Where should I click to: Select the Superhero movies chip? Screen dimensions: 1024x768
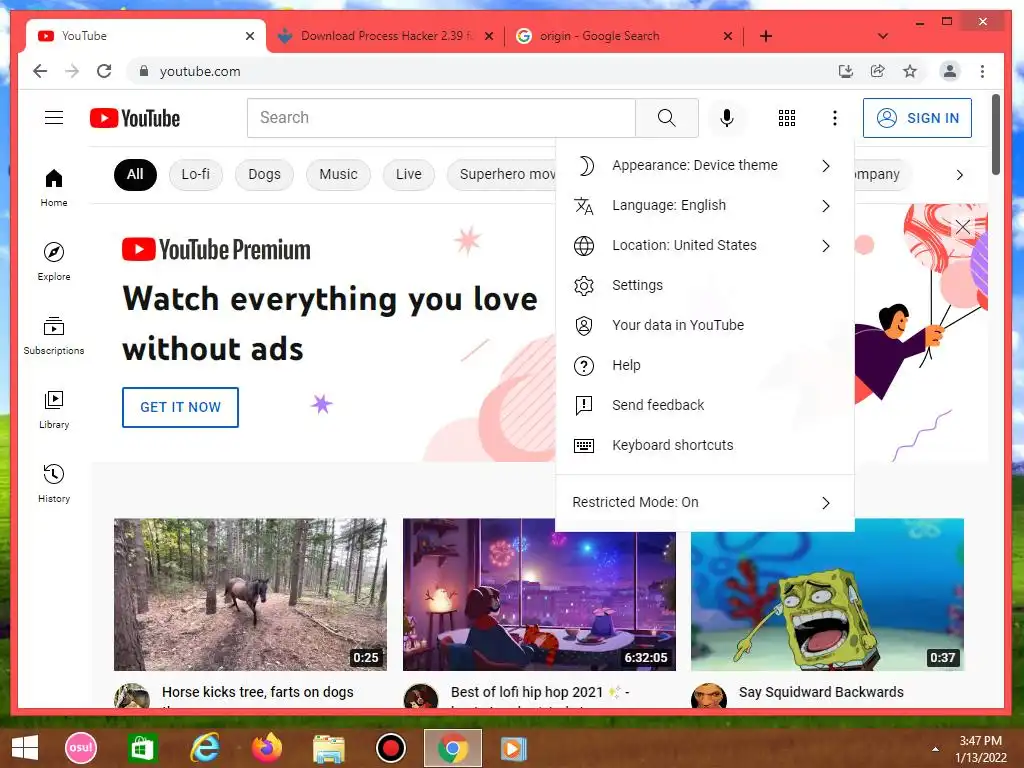click(x=502, y=174)
